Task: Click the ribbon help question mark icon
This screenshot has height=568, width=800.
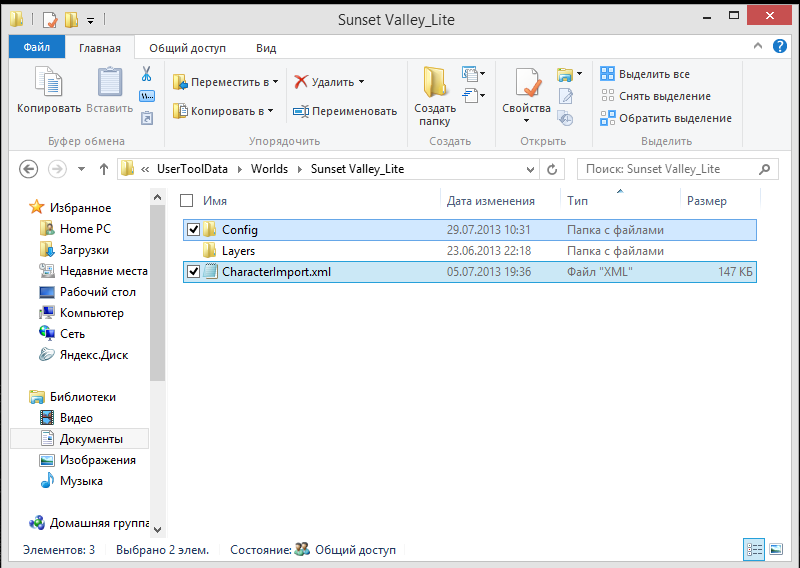Action: [x=783, y=47]
